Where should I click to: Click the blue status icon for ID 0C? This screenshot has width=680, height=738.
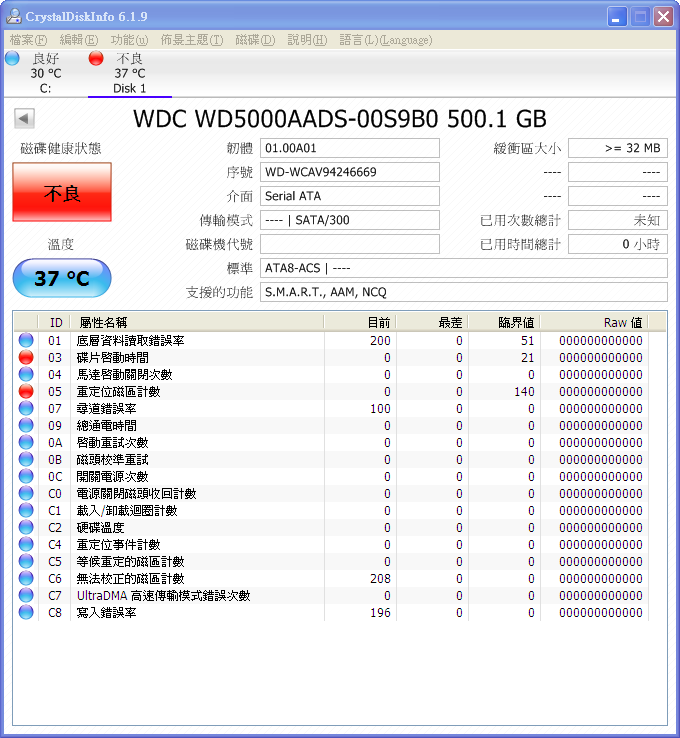coord(26,476)
